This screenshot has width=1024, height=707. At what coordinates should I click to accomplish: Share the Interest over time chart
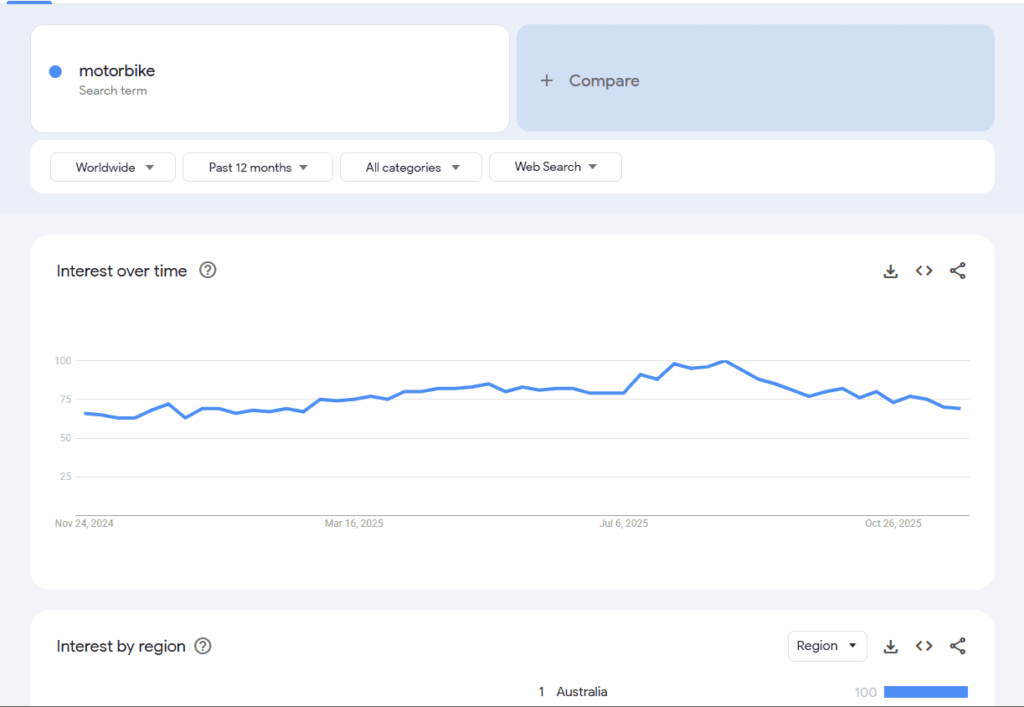[x=957, y=271]
